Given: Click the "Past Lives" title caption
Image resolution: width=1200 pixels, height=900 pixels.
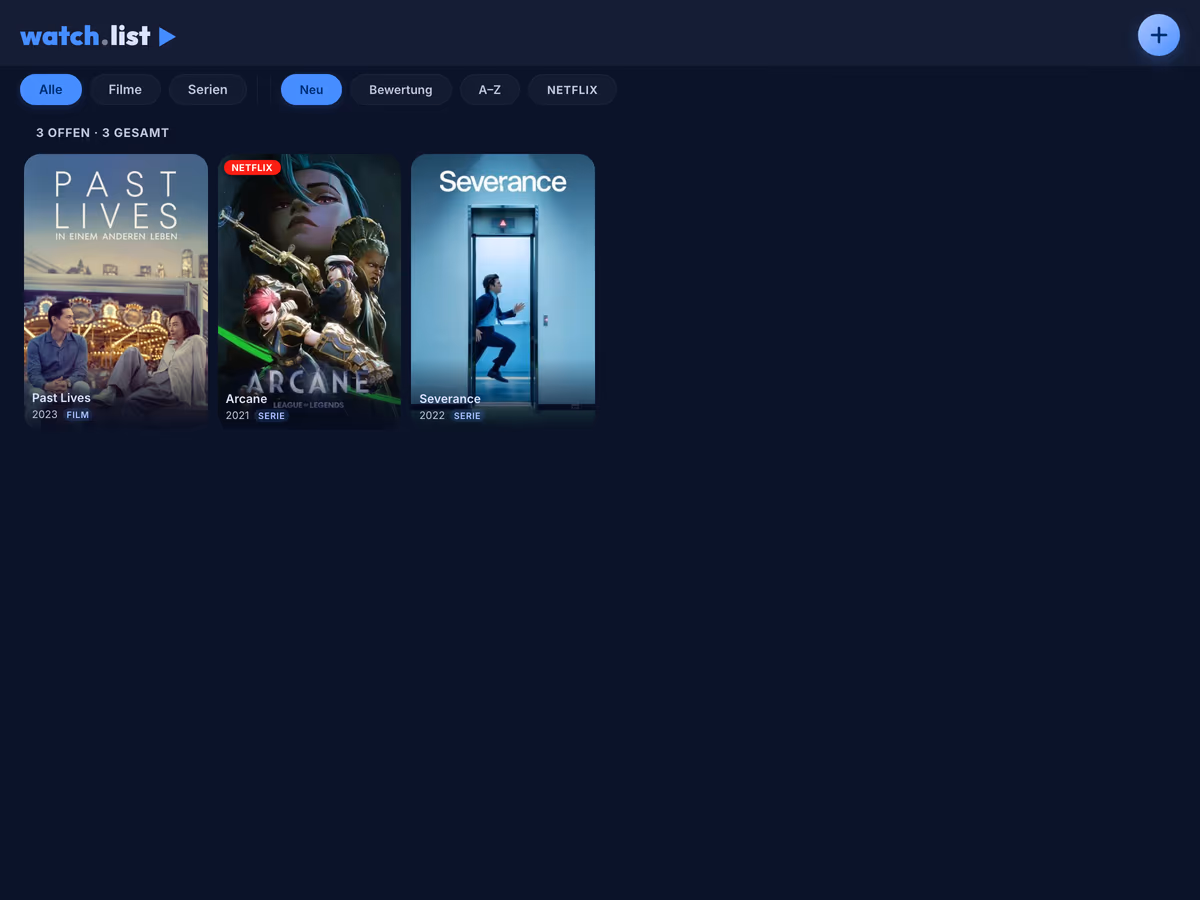Looking at the screenshot, I should pyautogui.click(x=61, y=398).
